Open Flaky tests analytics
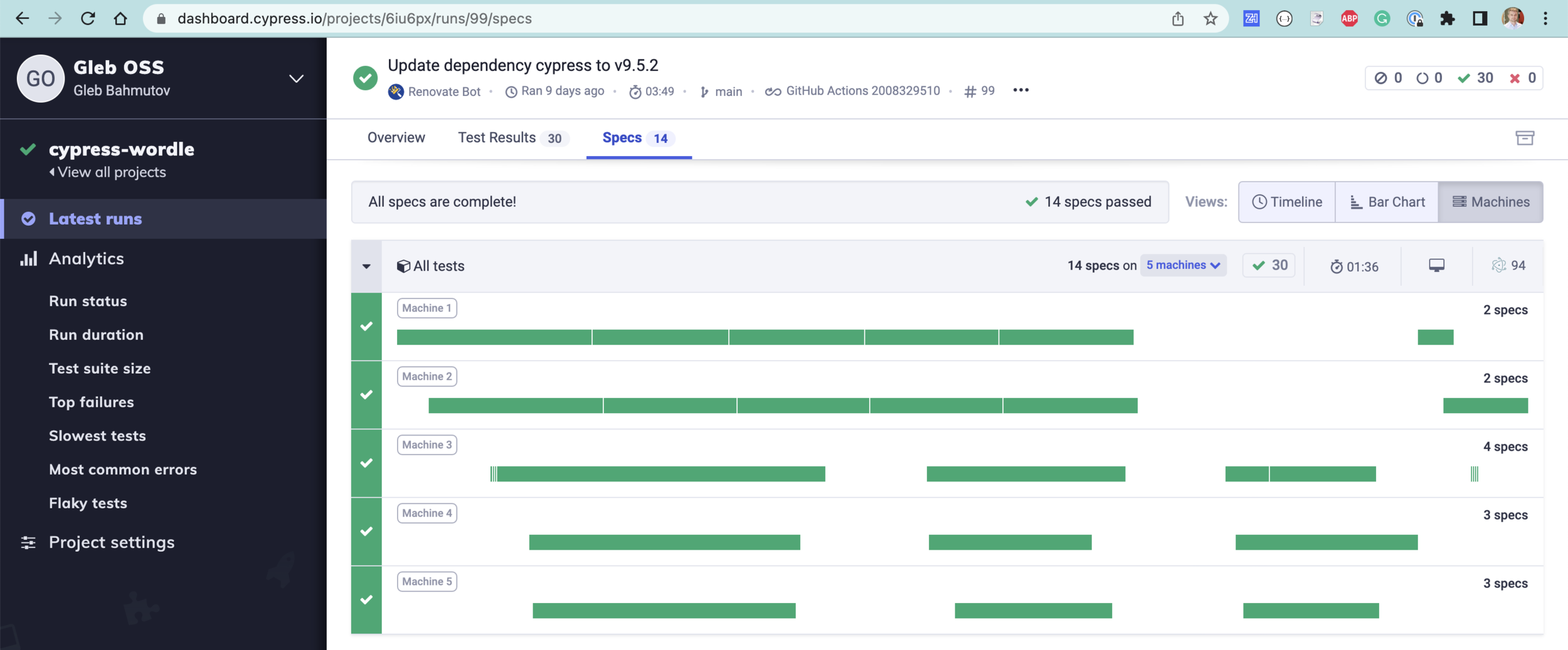1568x650 pixels. [88, 503]
